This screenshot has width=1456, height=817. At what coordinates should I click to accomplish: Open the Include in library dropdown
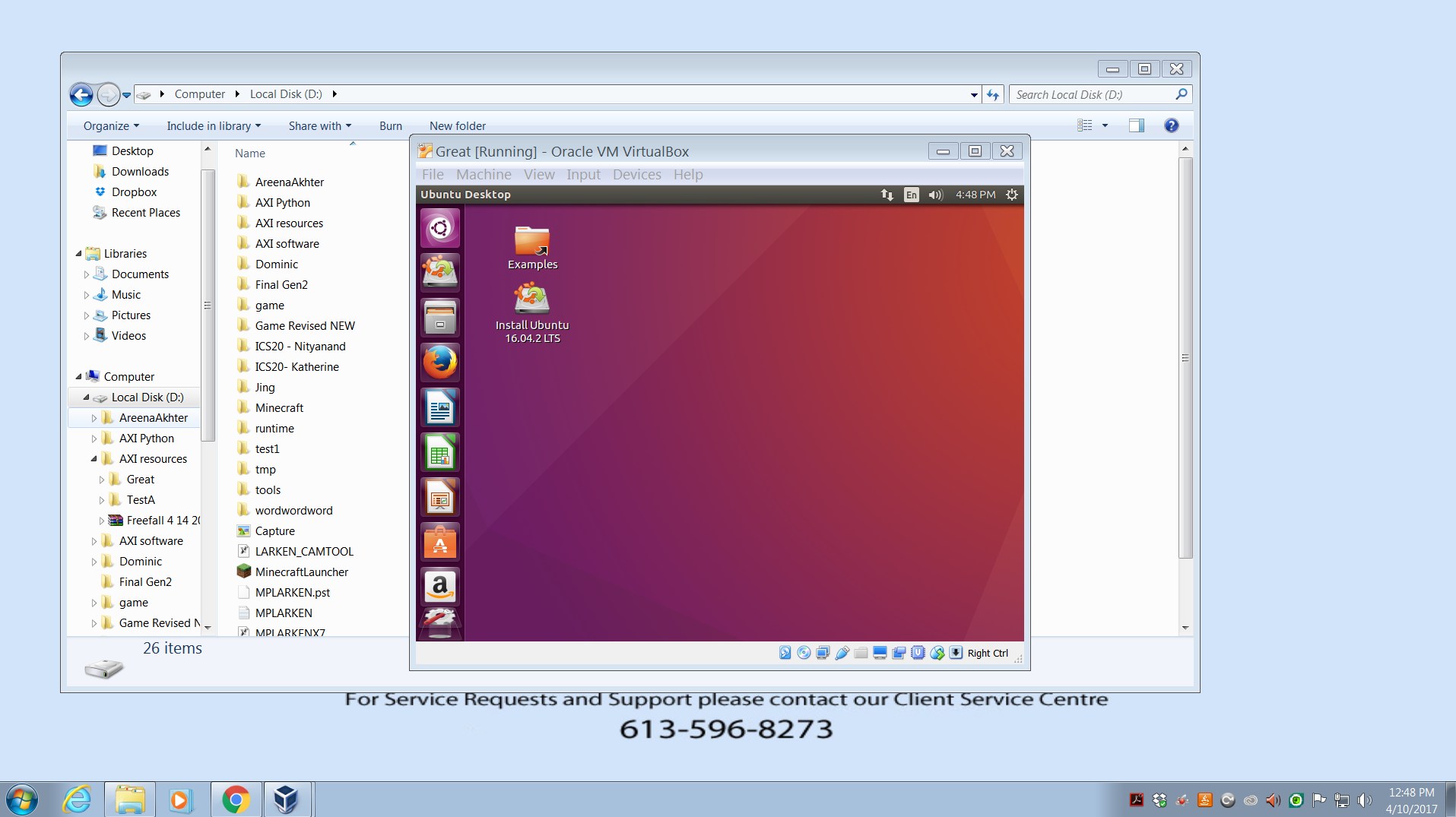[214, 126]
